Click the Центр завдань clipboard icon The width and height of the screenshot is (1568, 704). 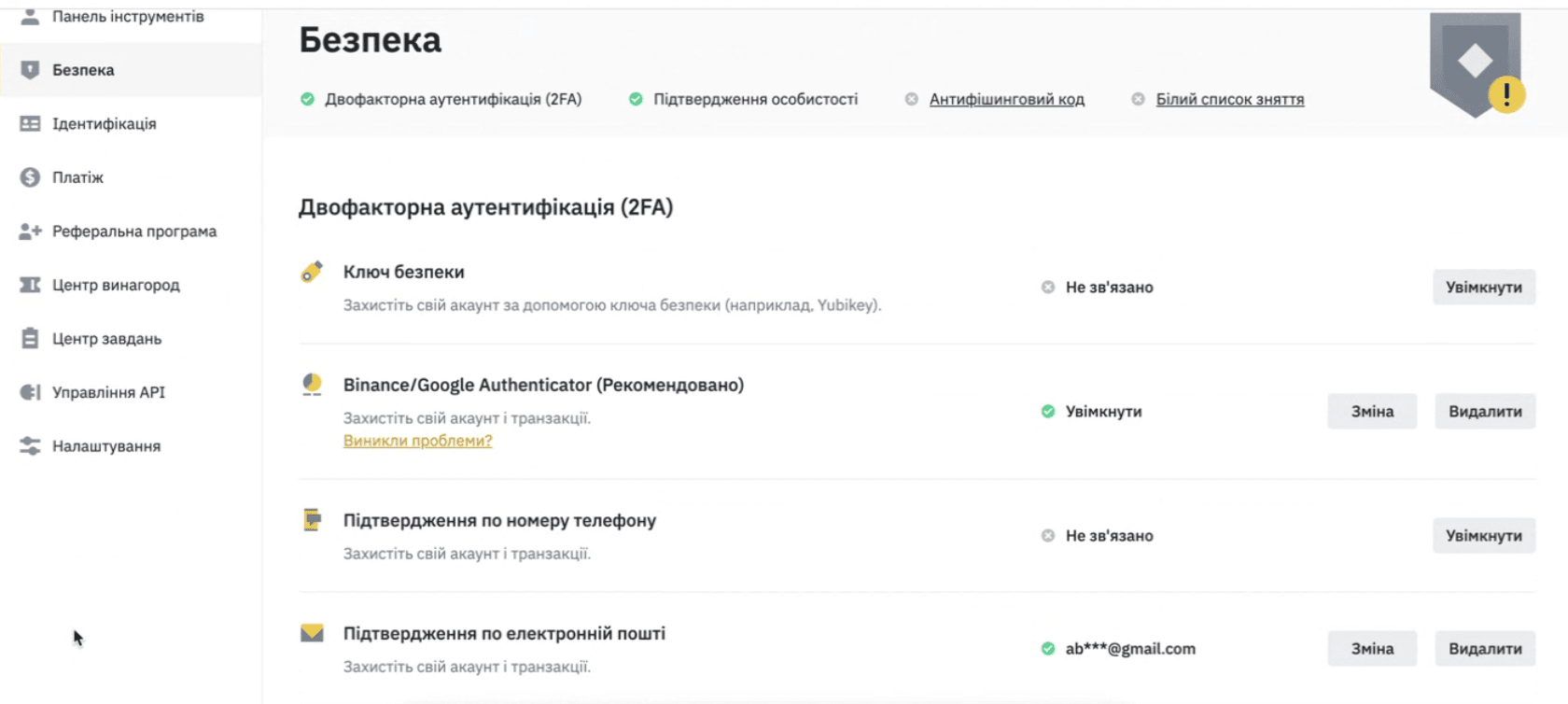point(30,338)
